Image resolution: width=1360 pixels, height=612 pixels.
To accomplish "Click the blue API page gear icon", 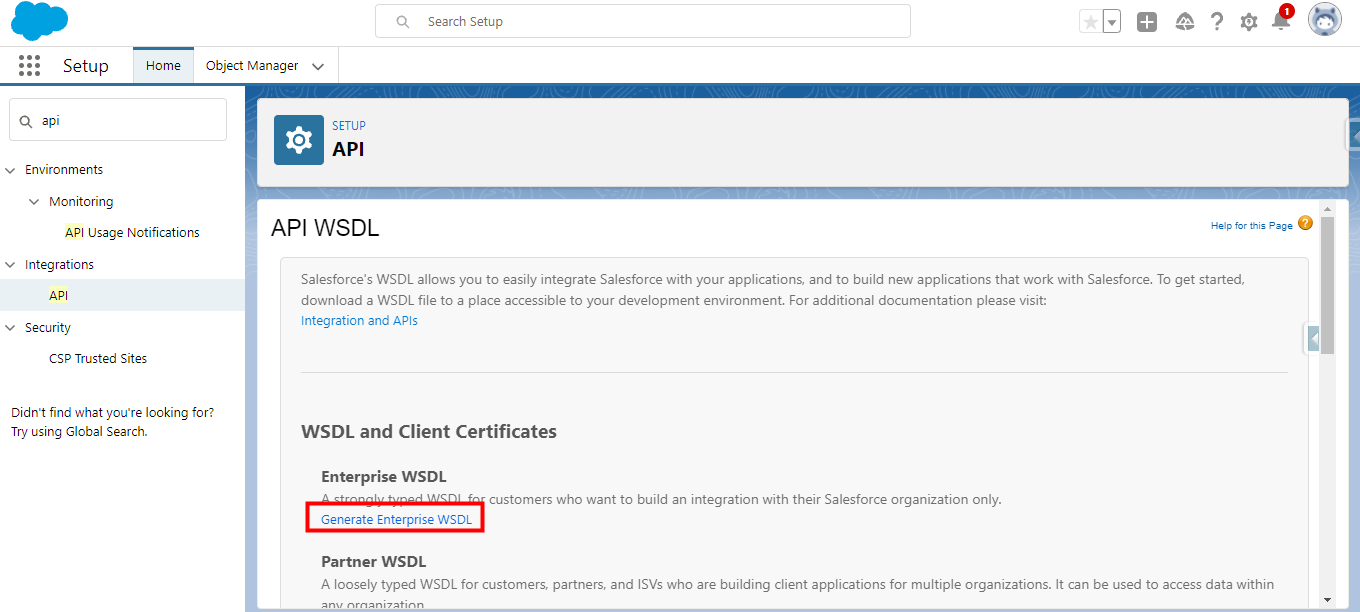I will point(299,140).
